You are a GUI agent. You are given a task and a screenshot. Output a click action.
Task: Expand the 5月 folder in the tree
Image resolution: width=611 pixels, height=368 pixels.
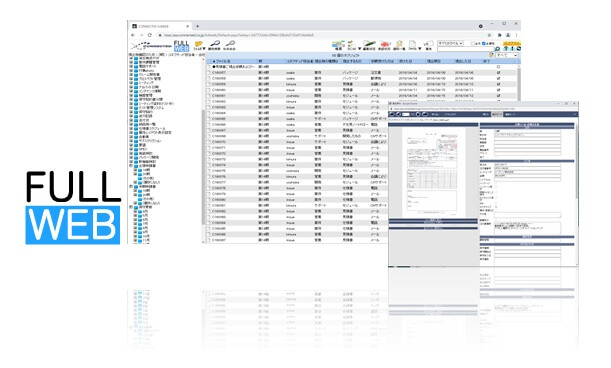tap(135, 216)
